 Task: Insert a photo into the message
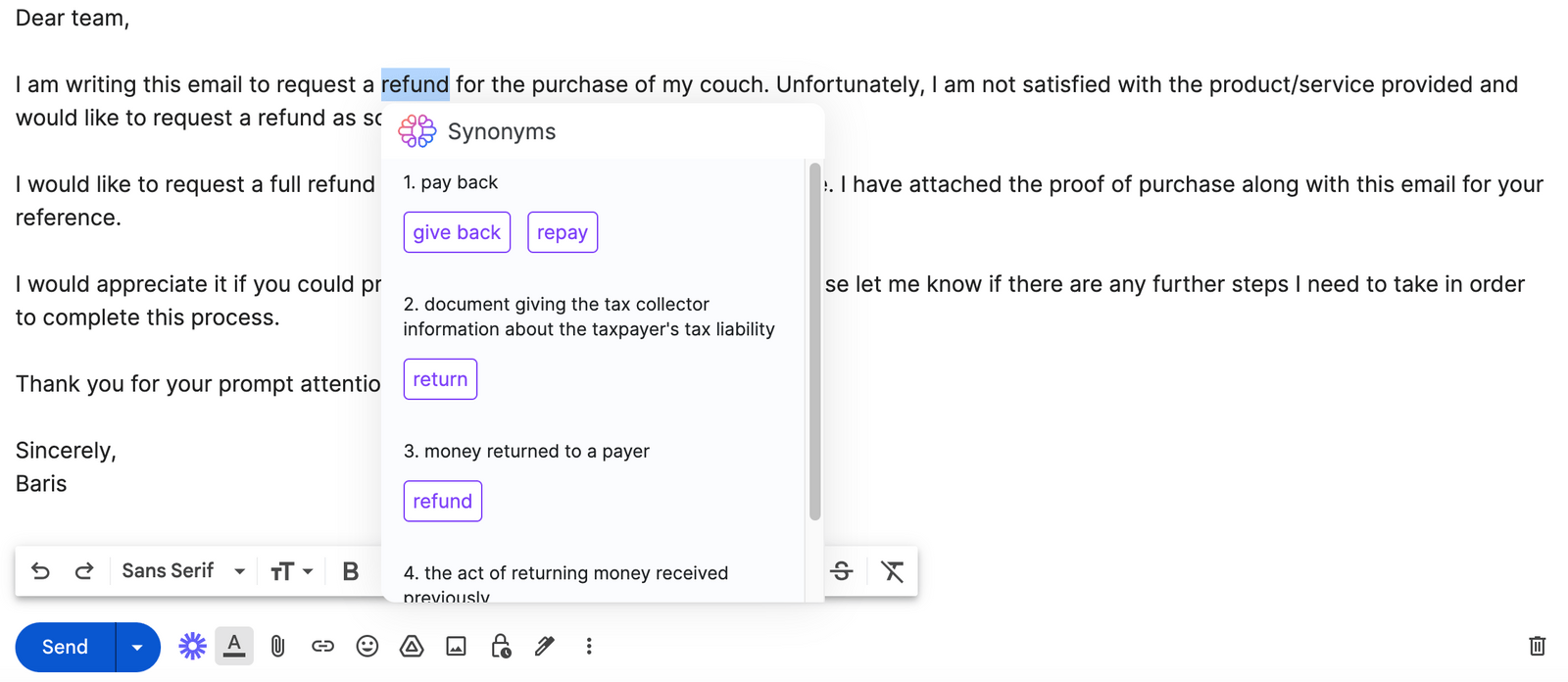(456, 646)
